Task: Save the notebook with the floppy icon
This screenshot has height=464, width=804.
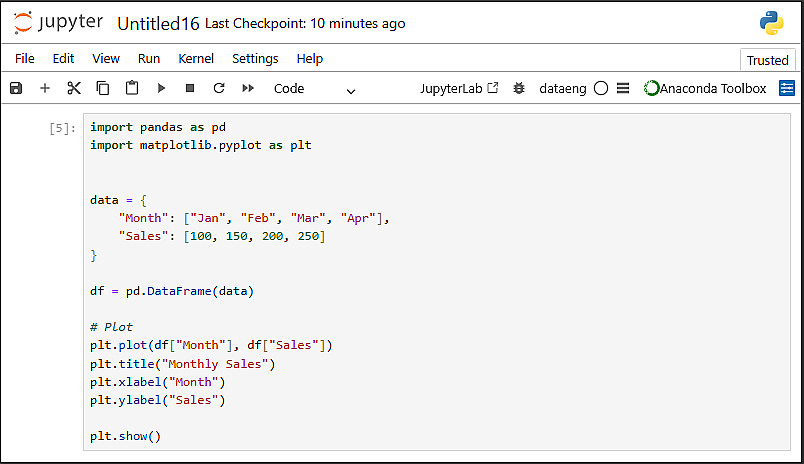Action: (16, 88)
